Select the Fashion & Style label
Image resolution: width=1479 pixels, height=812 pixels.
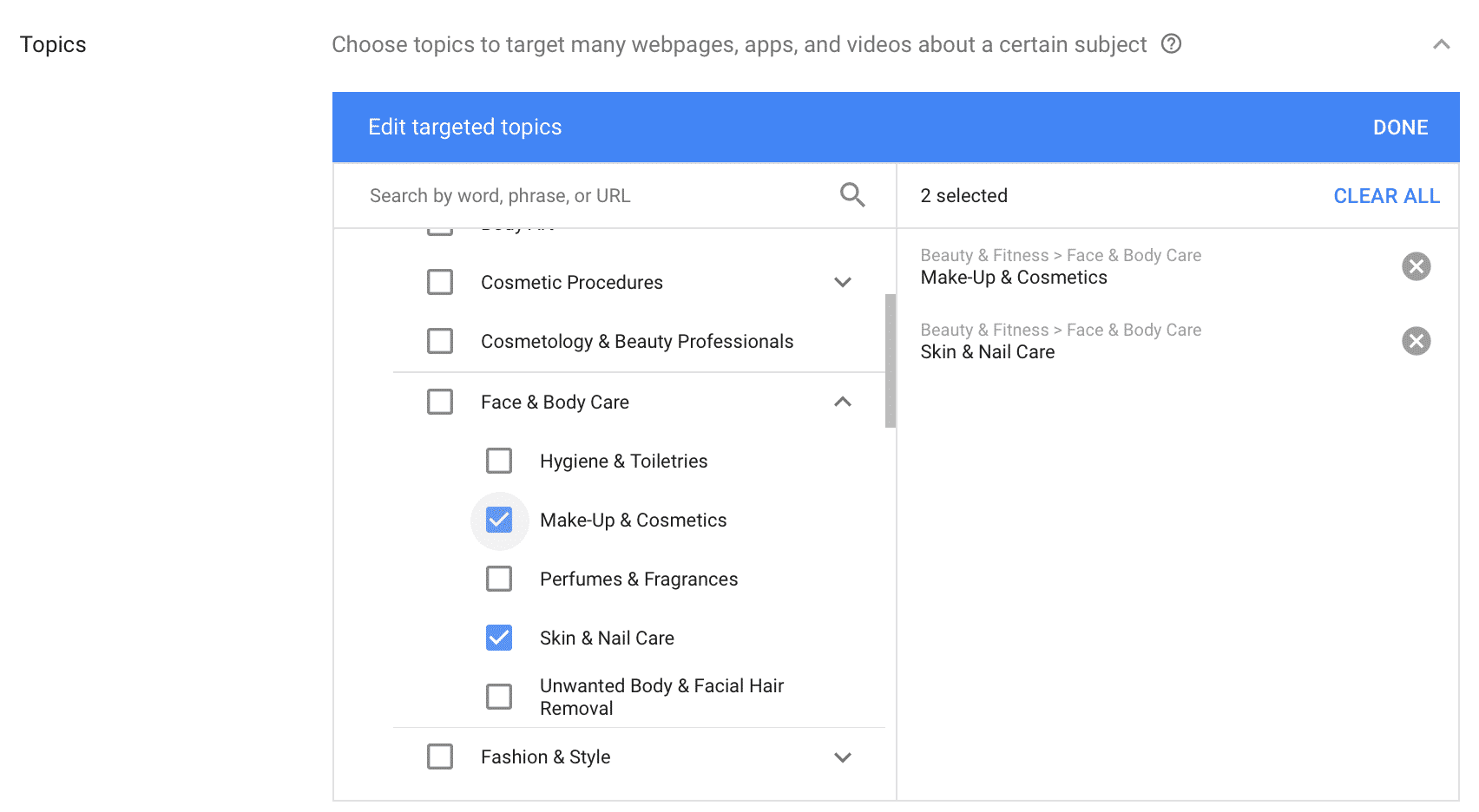(545, 757)
